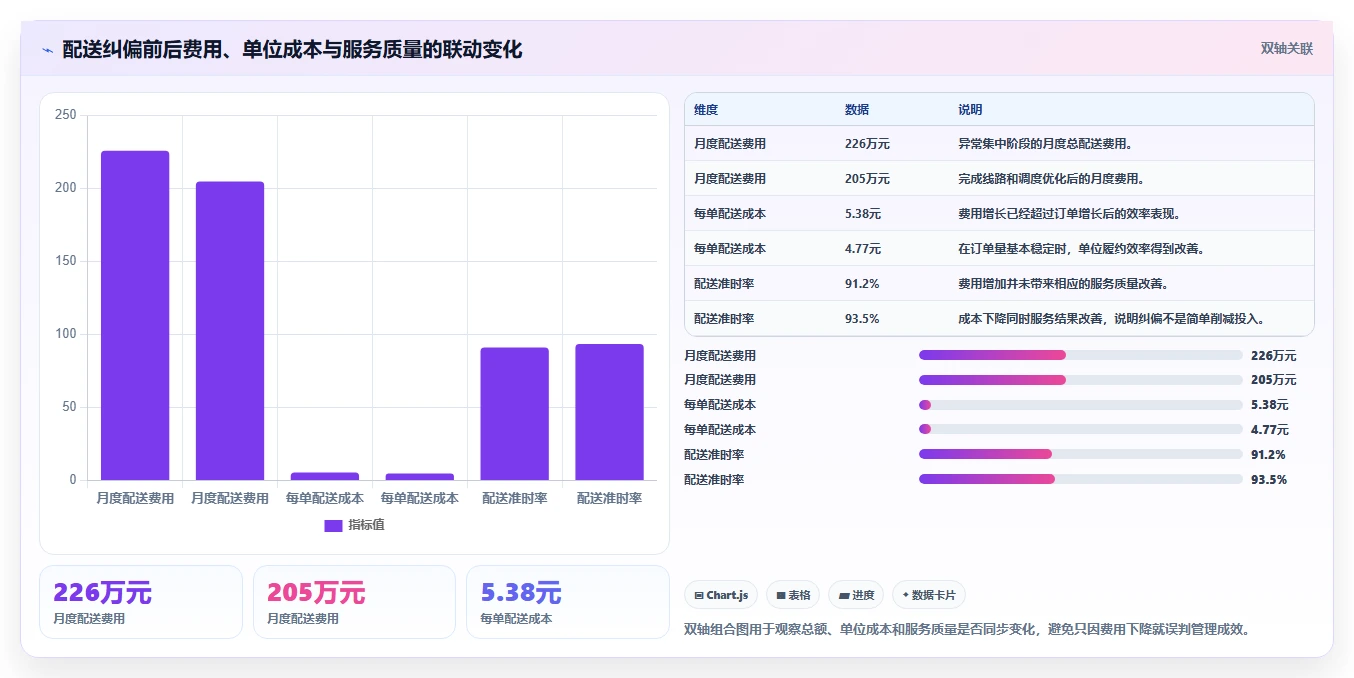Click the 93.5 配送准时率 chart bar

(609, 412)
